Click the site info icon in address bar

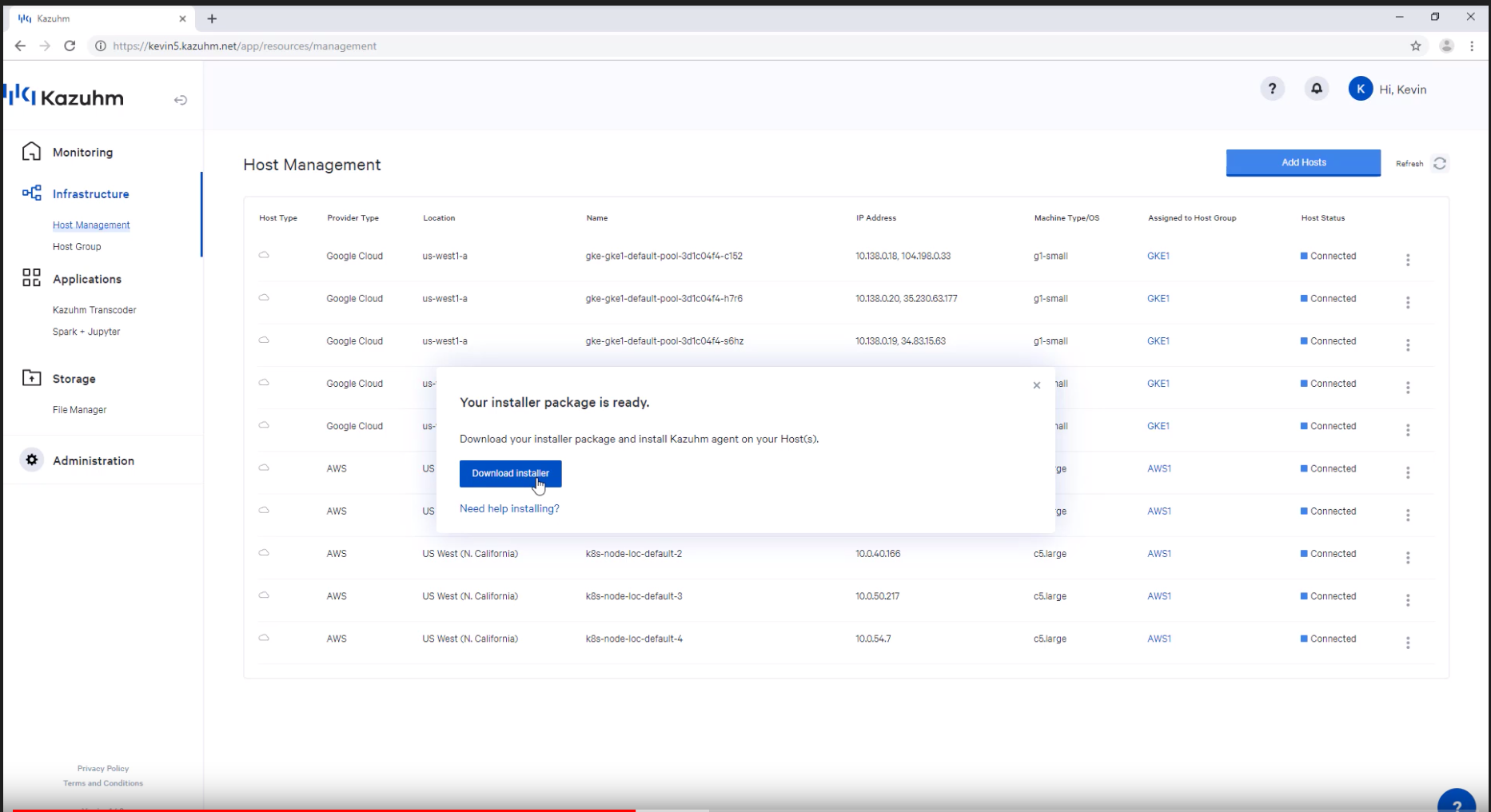[x=101, y=46]
